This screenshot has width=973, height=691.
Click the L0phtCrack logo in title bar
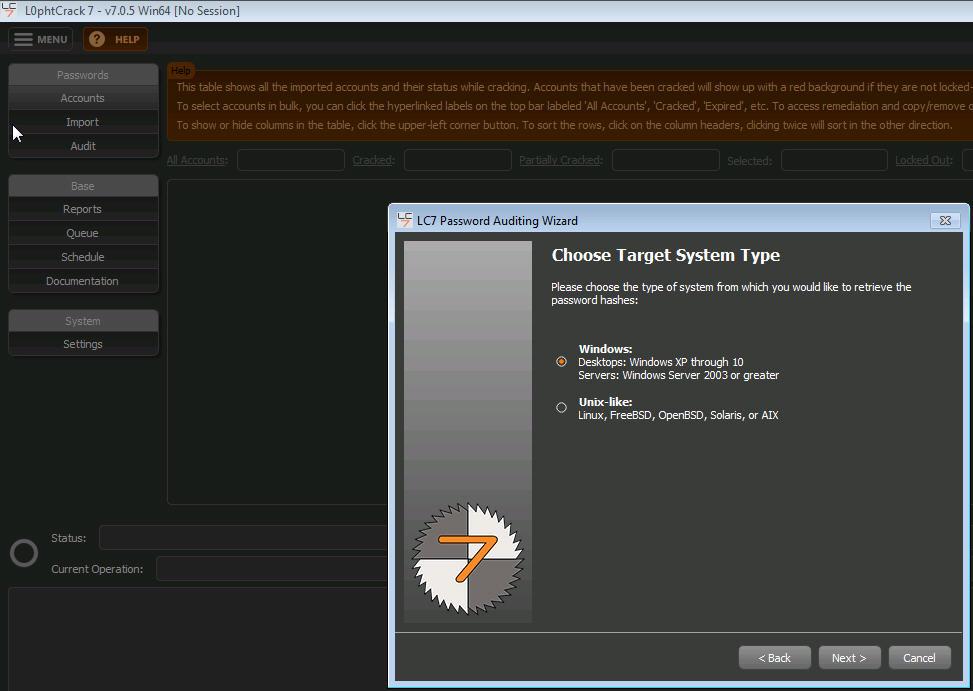point(9,10)
